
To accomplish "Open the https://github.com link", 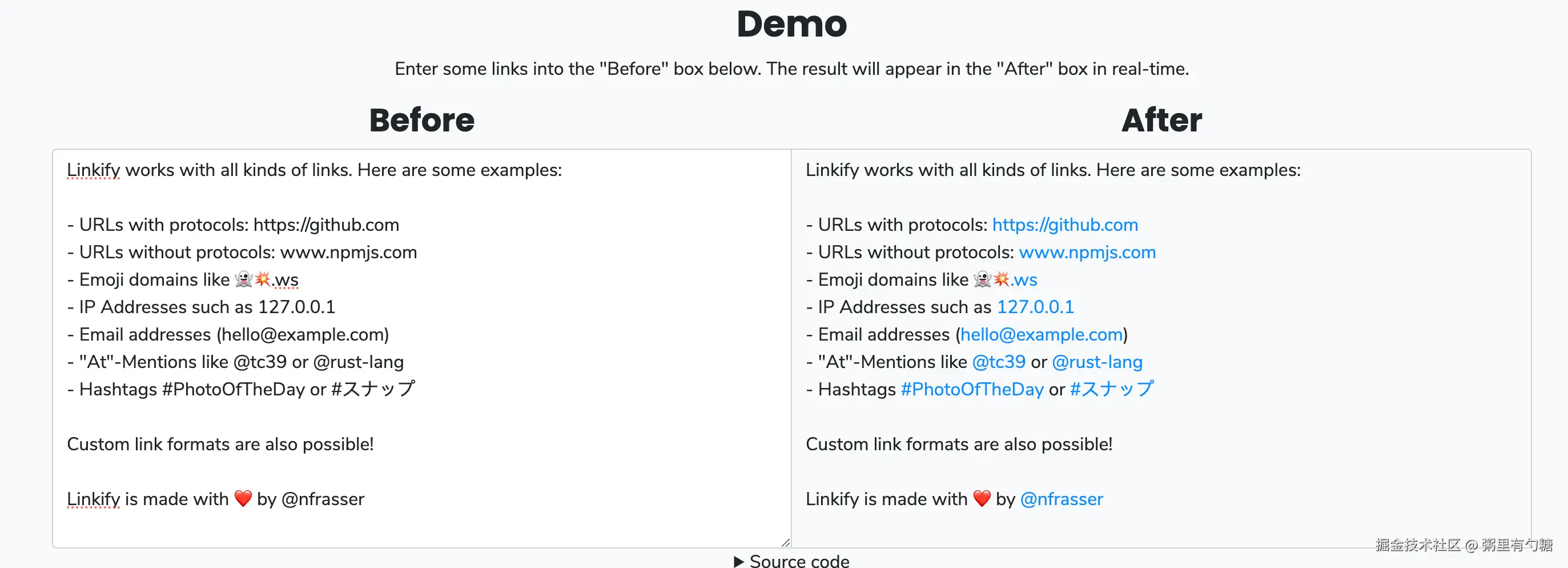I will tap(1064, 225).
